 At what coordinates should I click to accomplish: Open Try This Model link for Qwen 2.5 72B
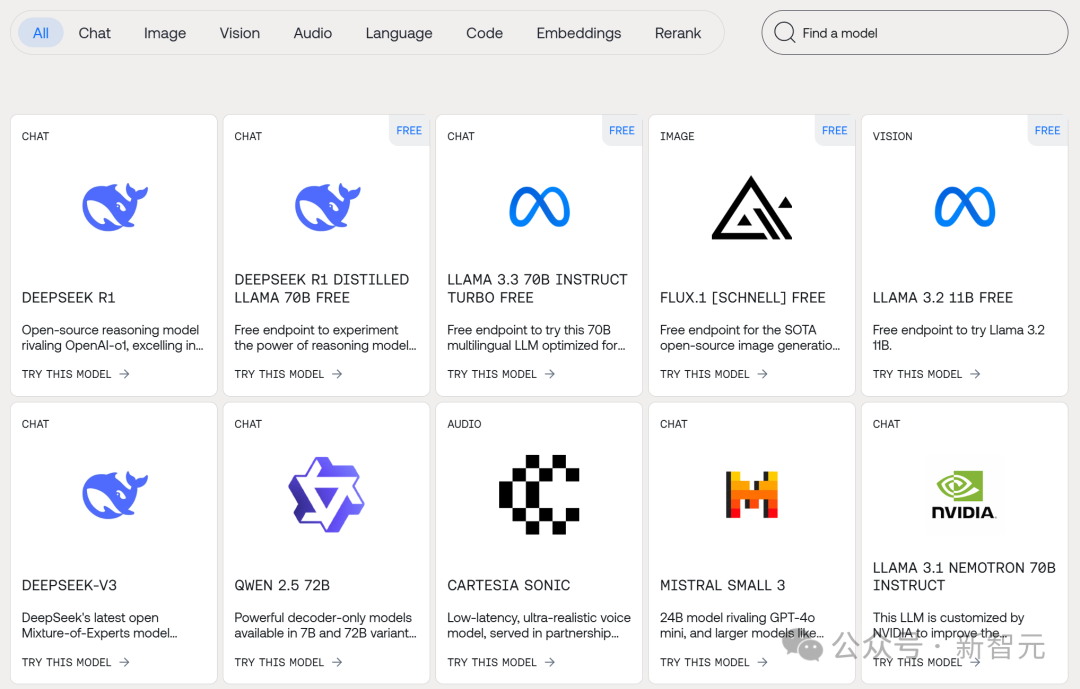289,662
